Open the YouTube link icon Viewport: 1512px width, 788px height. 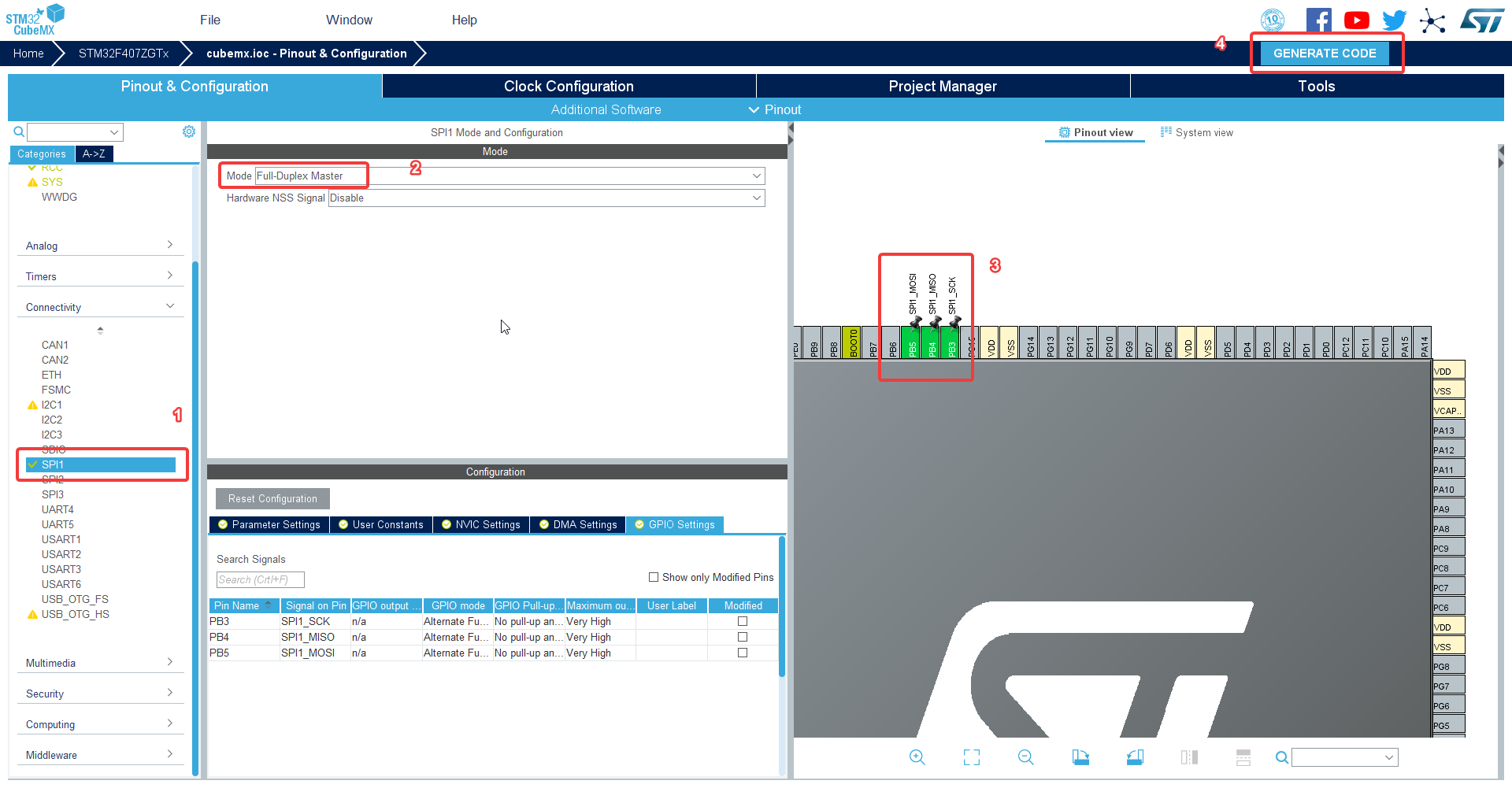tap(1356, 20)
